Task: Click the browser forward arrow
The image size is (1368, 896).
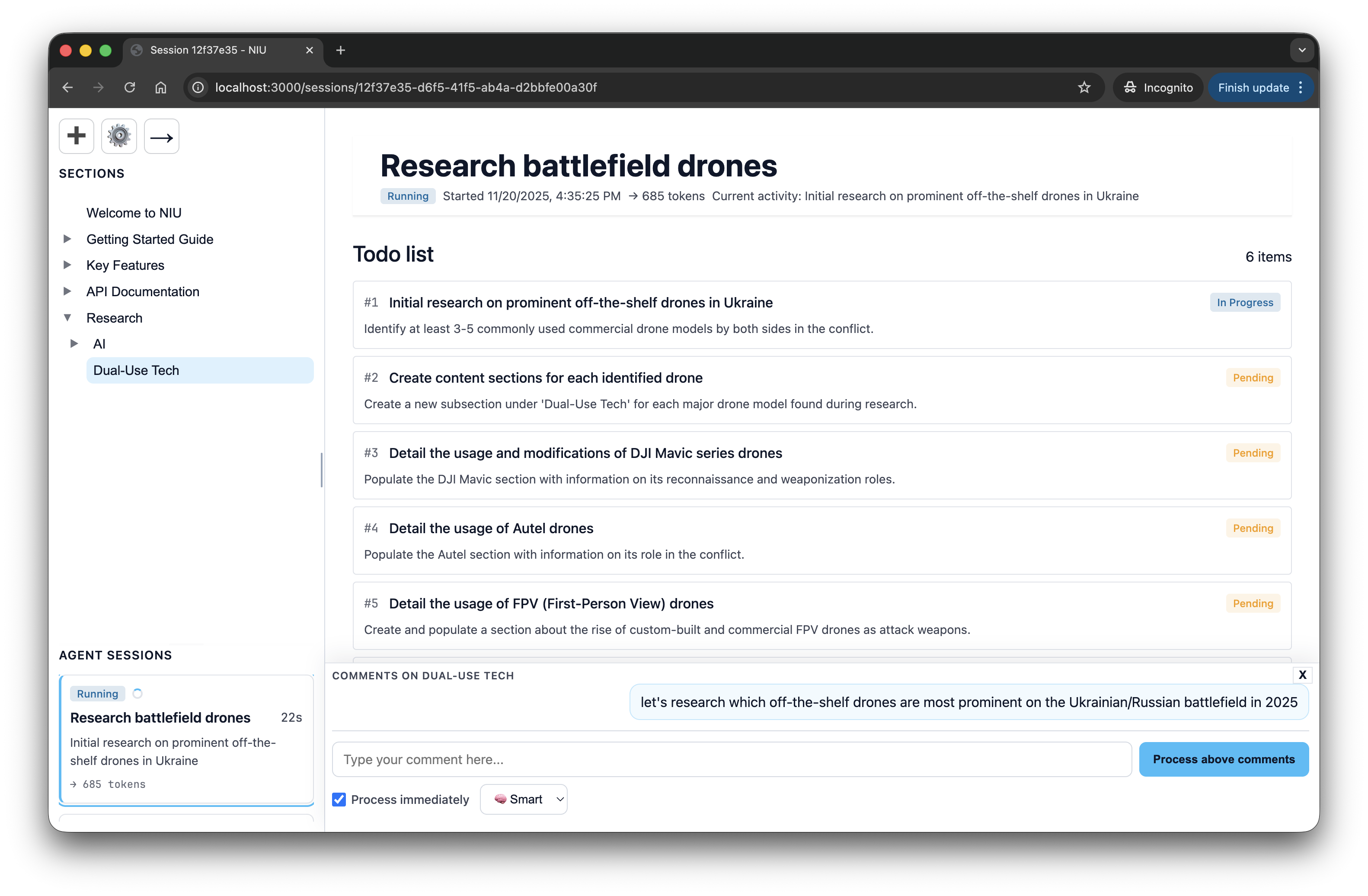Action: (x=99, y=87)
